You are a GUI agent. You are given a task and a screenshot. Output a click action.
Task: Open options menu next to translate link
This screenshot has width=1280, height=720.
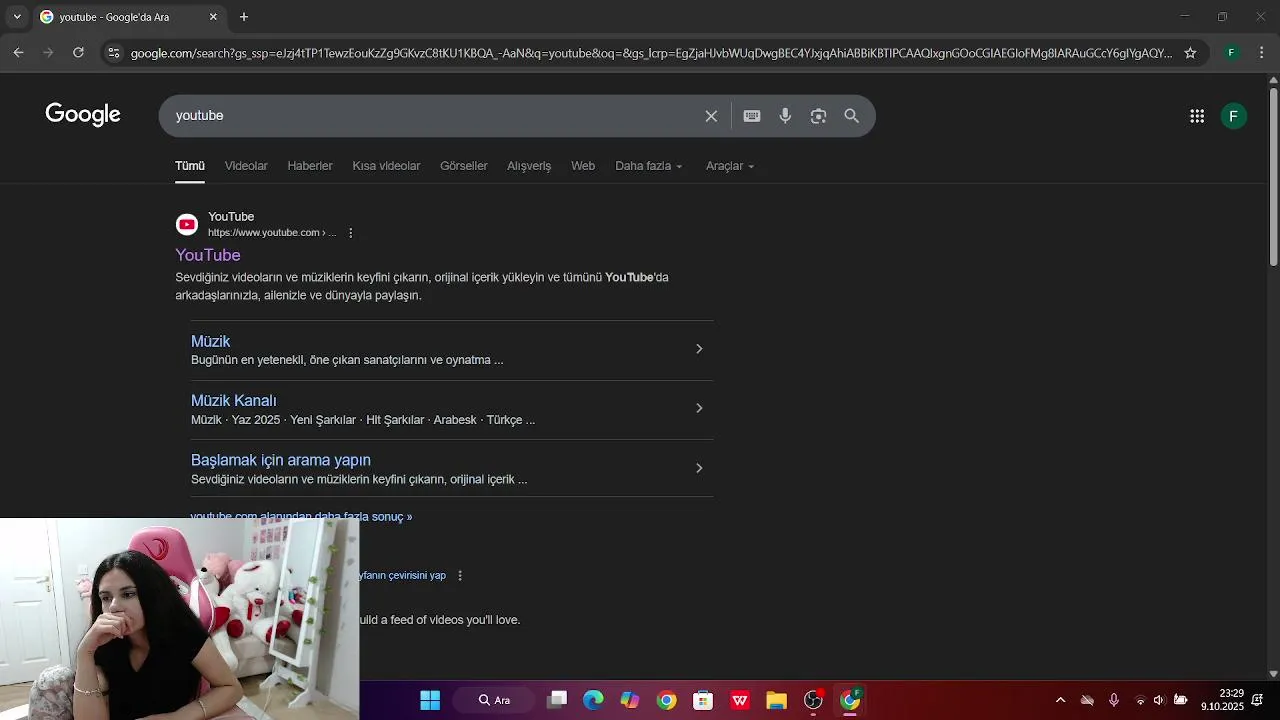(x=460, y=576)
